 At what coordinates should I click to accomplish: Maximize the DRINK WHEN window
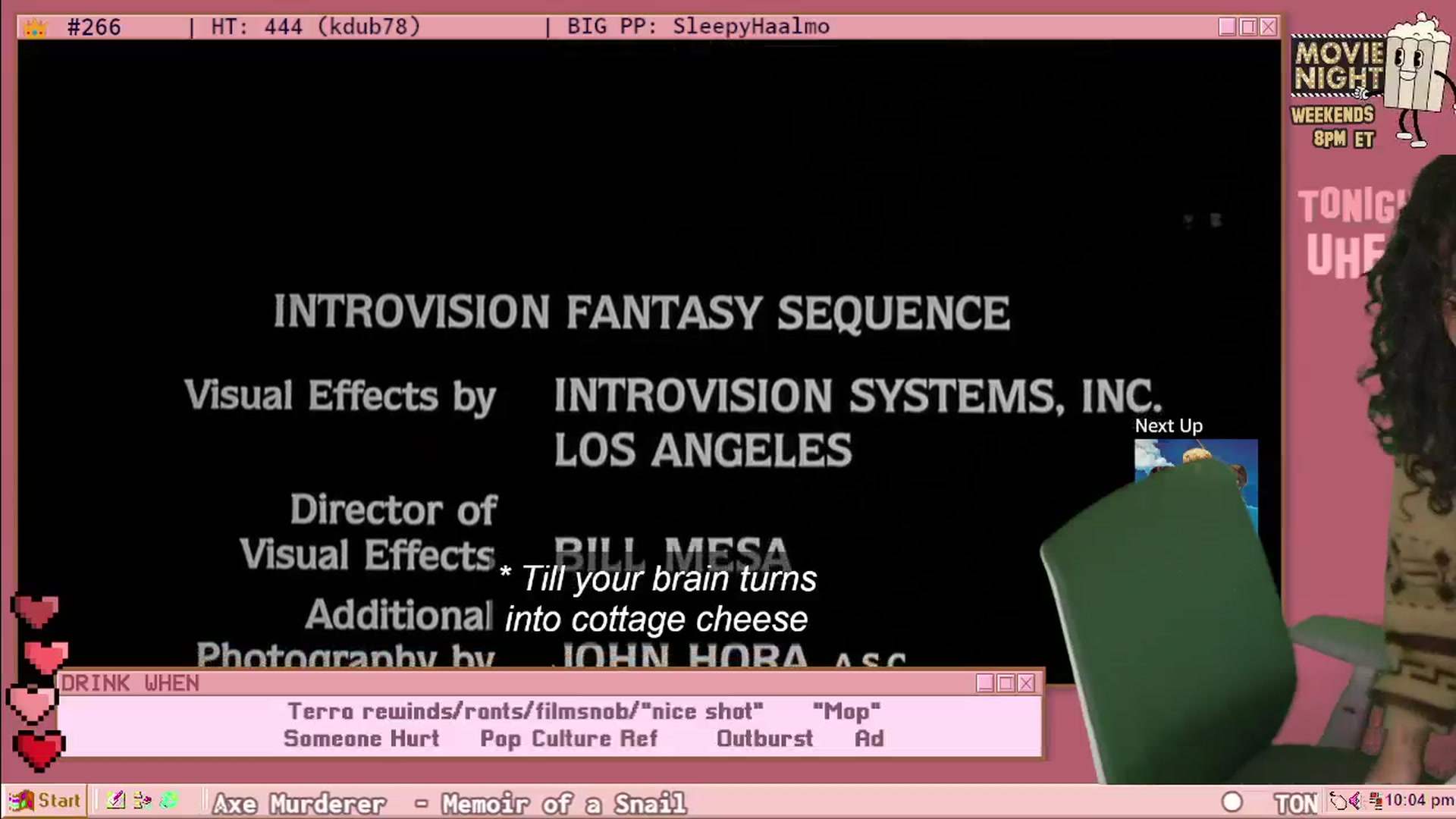point(1006,683)
